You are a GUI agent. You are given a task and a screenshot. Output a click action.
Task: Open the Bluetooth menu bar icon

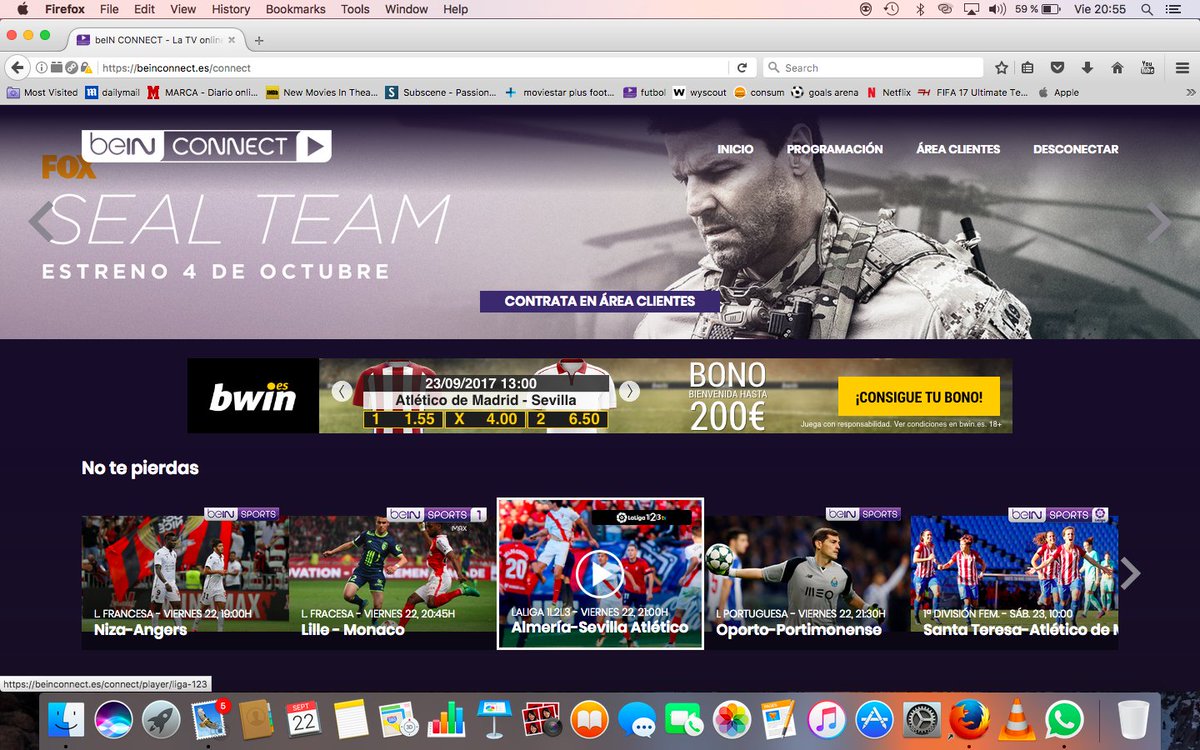919,9
